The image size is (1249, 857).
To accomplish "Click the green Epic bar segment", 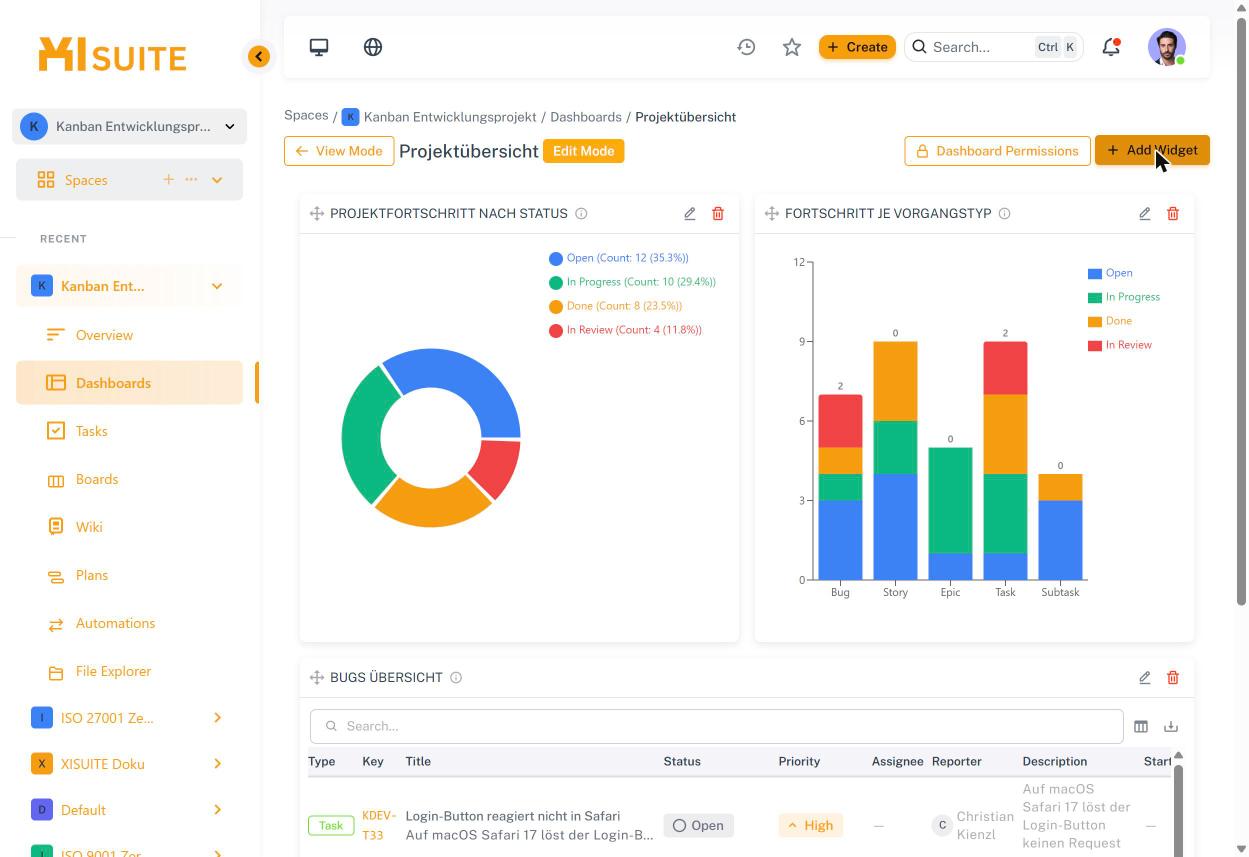I will [950, 500].
